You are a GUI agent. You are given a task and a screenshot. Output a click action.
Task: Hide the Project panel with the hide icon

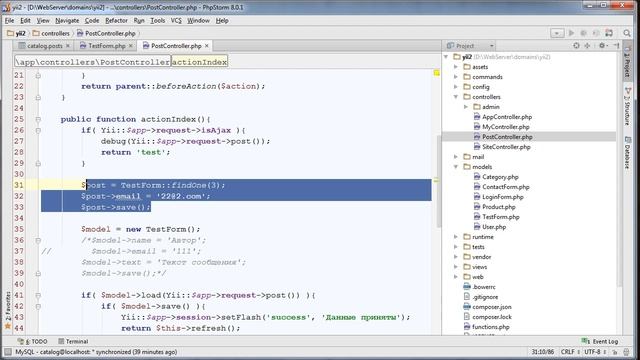(616, 46)
